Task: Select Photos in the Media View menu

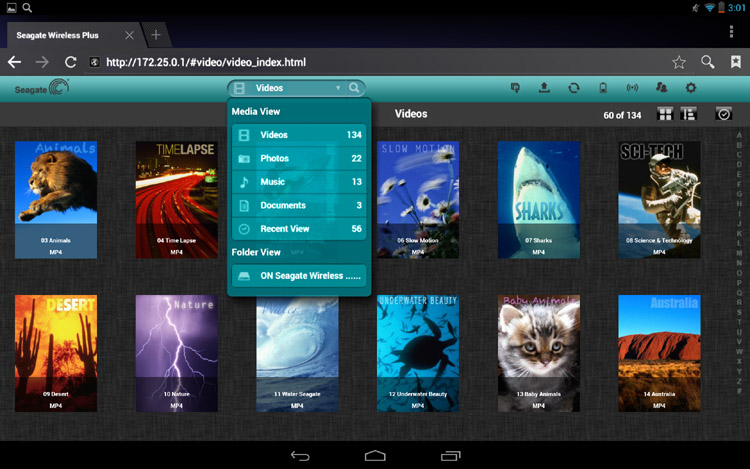Action: coord(298,158)
